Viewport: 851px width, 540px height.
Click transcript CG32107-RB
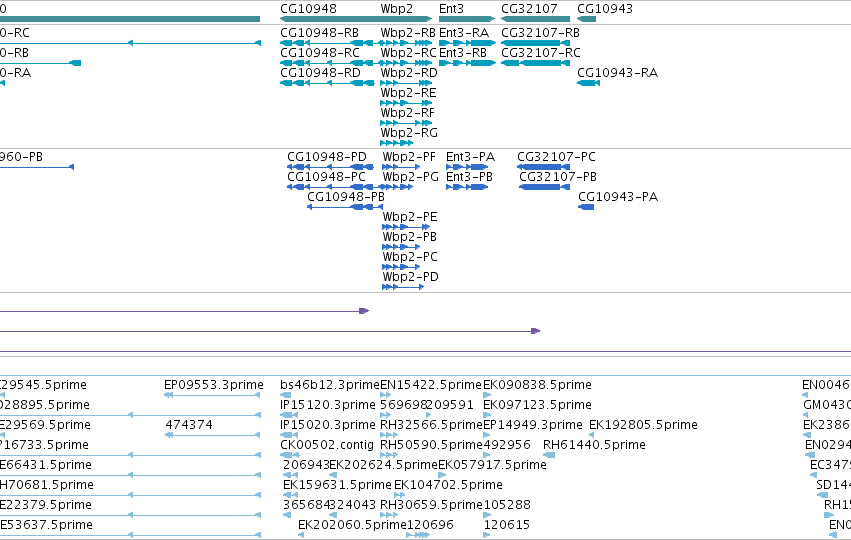click(x=541, y=33)
